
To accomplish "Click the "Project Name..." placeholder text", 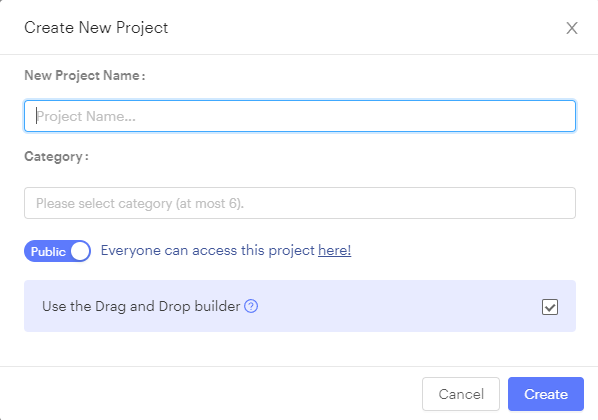I will (86, 116).
